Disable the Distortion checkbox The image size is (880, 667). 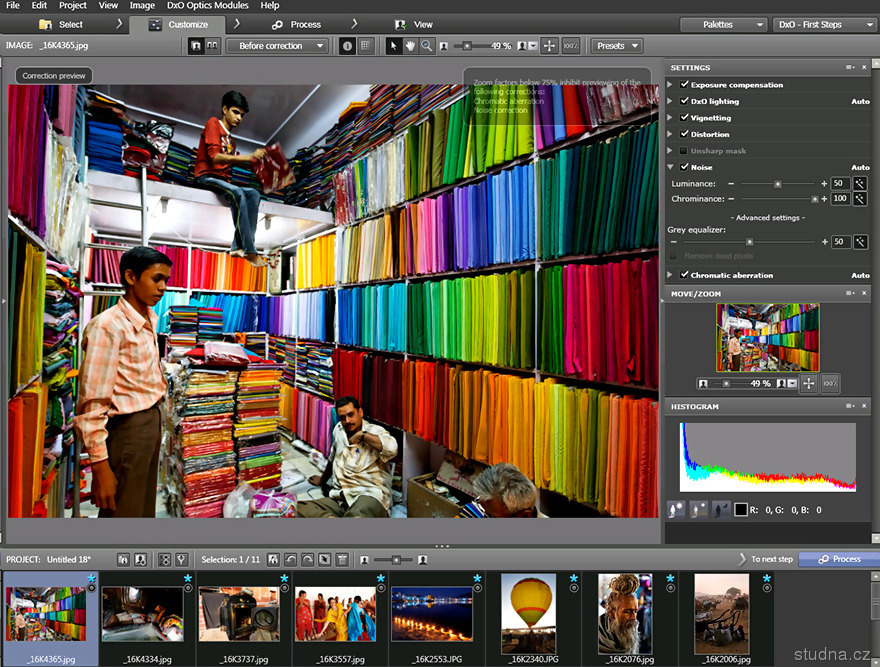[x=685, y=134]
